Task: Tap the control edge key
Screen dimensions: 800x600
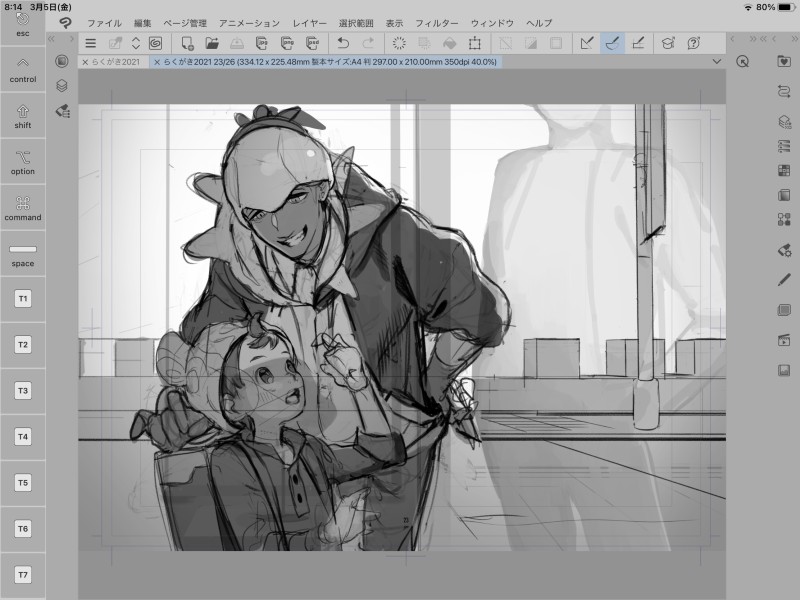Action: [x=22, y=69]
